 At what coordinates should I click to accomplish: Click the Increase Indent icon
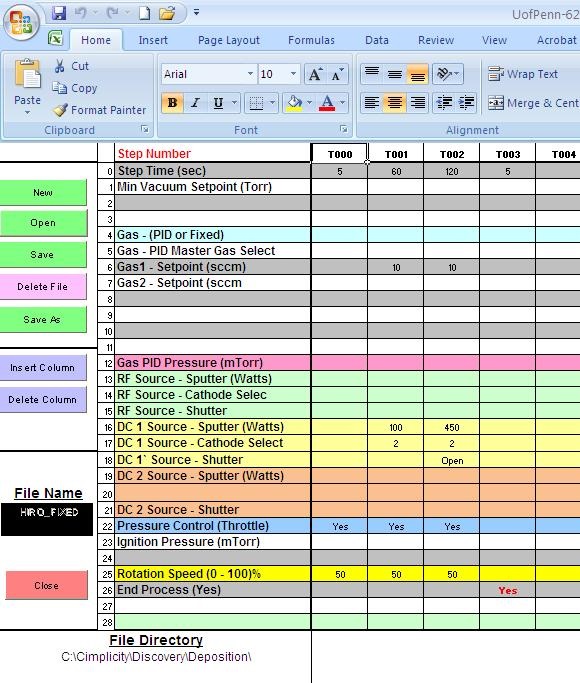[x=466, y=103]
